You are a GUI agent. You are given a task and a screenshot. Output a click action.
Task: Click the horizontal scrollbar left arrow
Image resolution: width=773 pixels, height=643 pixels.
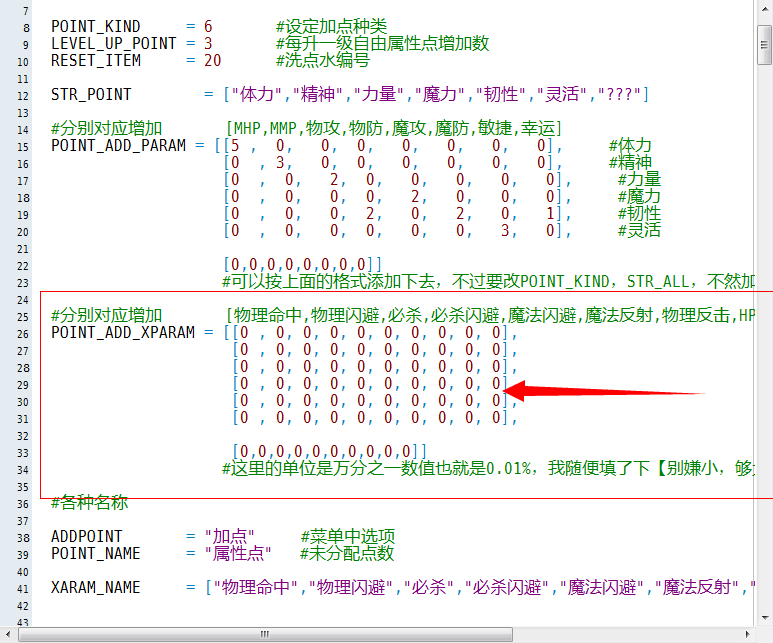click(x=8, y=634)
